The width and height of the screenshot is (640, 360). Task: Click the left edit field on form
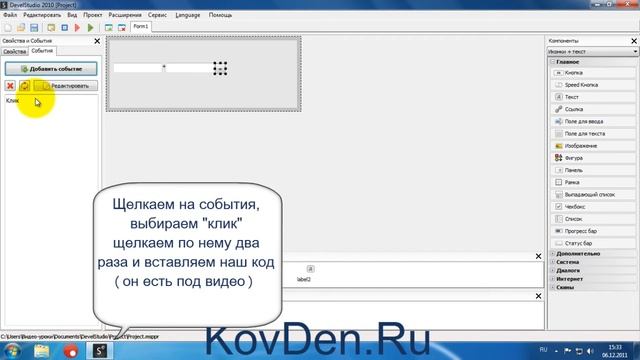pos(138,68)
